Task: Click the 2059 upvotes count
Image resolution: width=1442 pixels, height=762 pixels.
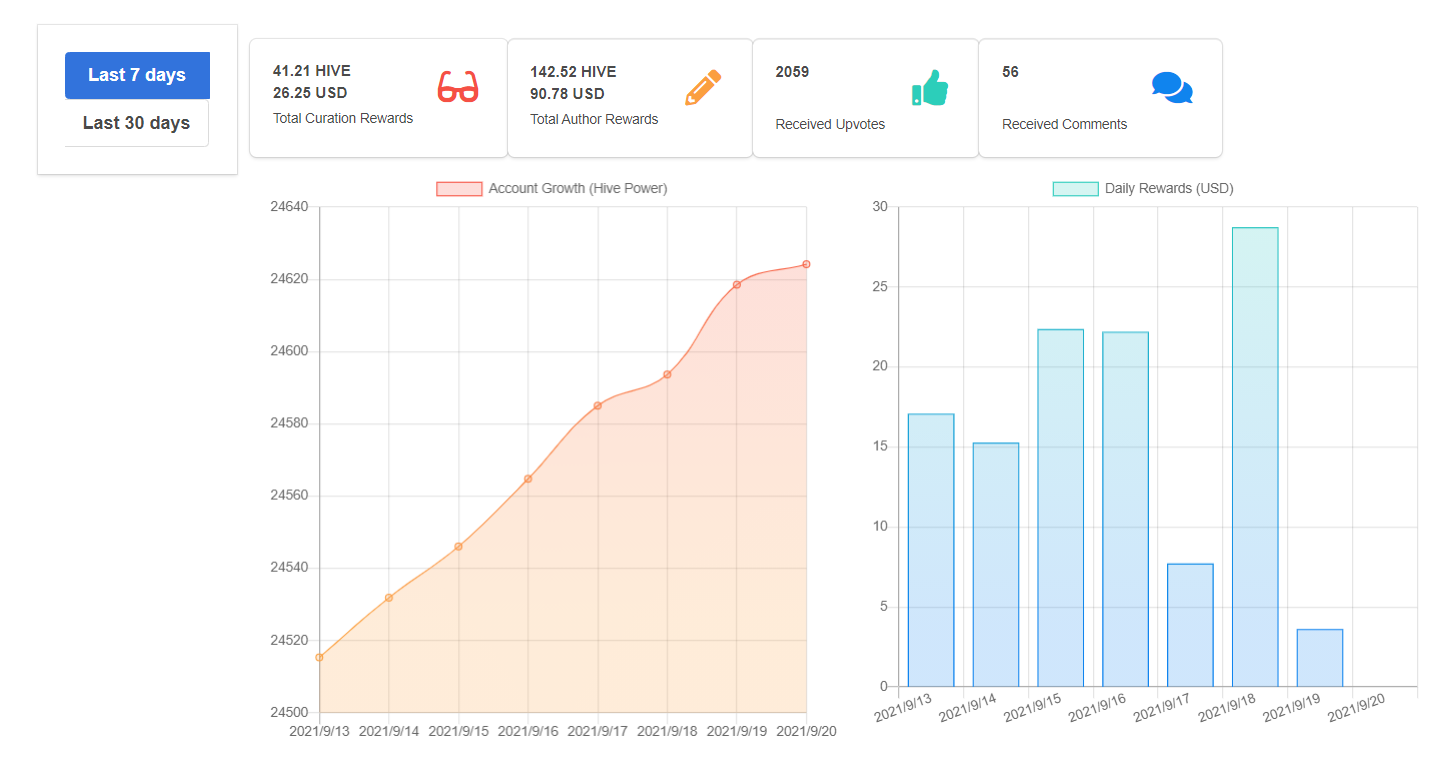Action: point(792,72)
